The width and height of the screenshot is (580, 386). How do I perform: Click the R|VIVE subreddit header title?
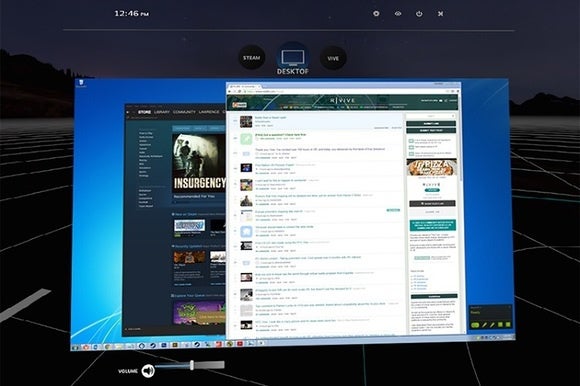tap(343, 100)
